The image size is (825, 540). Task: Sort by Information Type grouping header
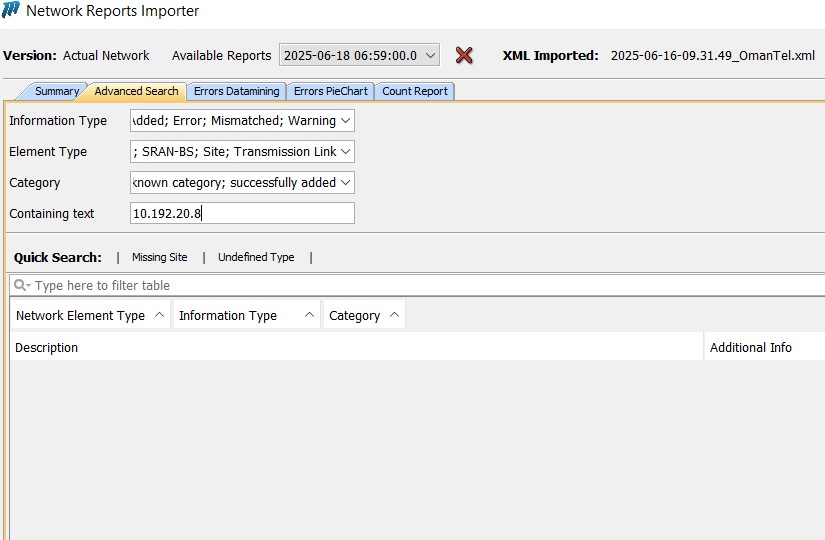(x=246, y=315)
